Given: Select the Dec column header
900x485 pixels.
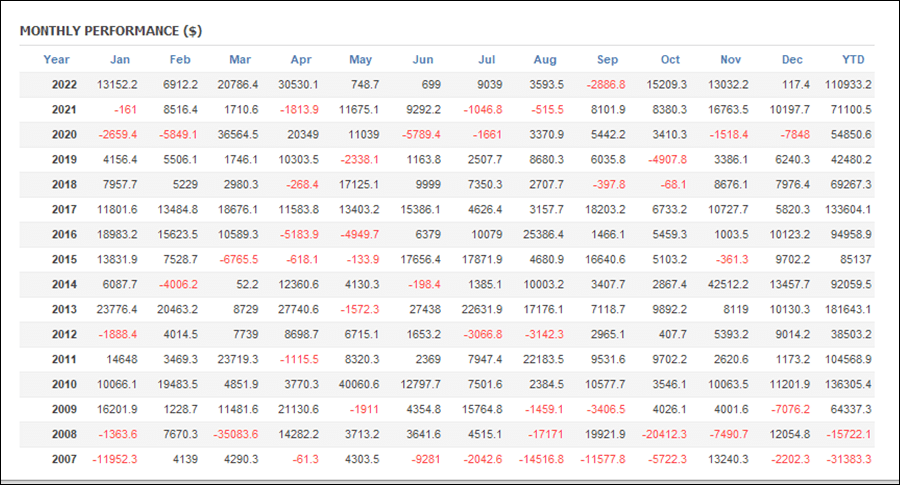Looking at the screenshot, I should (x=792, y=59).
